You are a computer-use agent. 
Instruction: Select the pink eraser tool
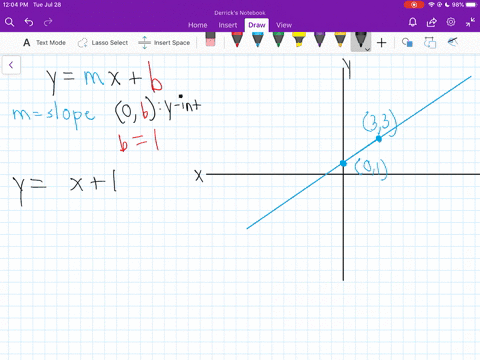(210, 39)
